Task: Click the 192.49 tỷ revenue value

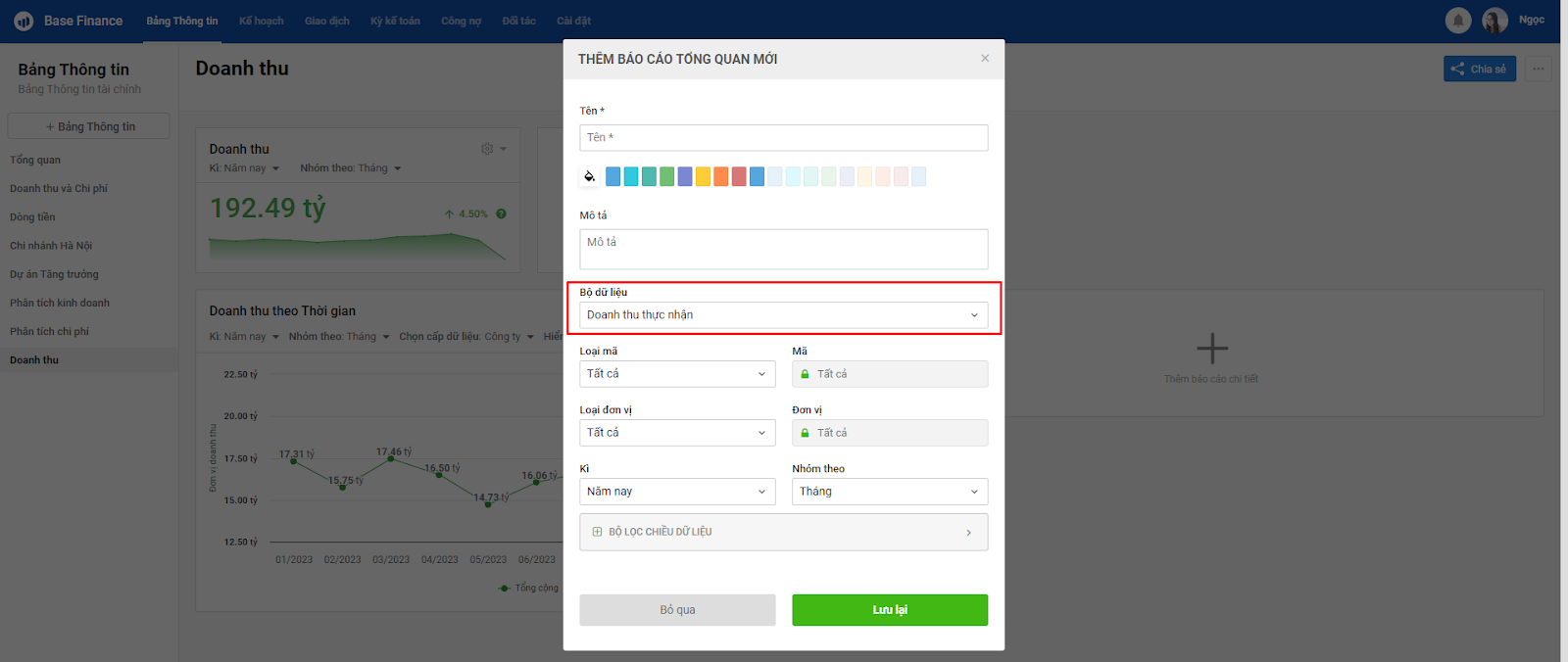Action: pos(268,208)
